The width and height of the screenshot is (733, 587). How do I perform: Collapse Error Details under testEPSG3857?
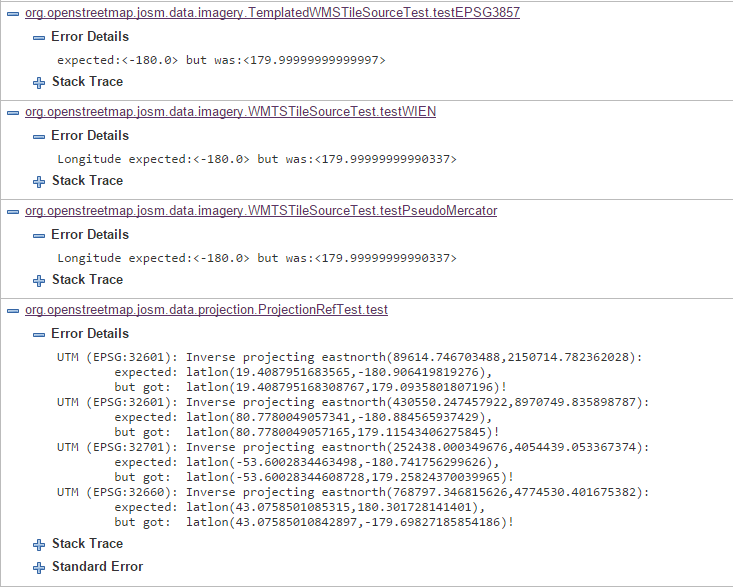[39, 37]
